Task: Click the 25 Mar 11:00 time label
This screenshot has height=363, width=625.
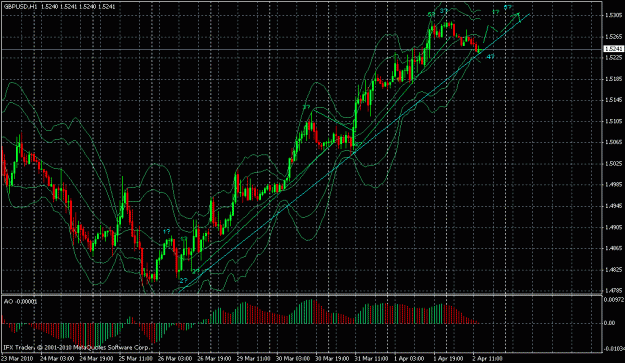Action: coord(136,358)
